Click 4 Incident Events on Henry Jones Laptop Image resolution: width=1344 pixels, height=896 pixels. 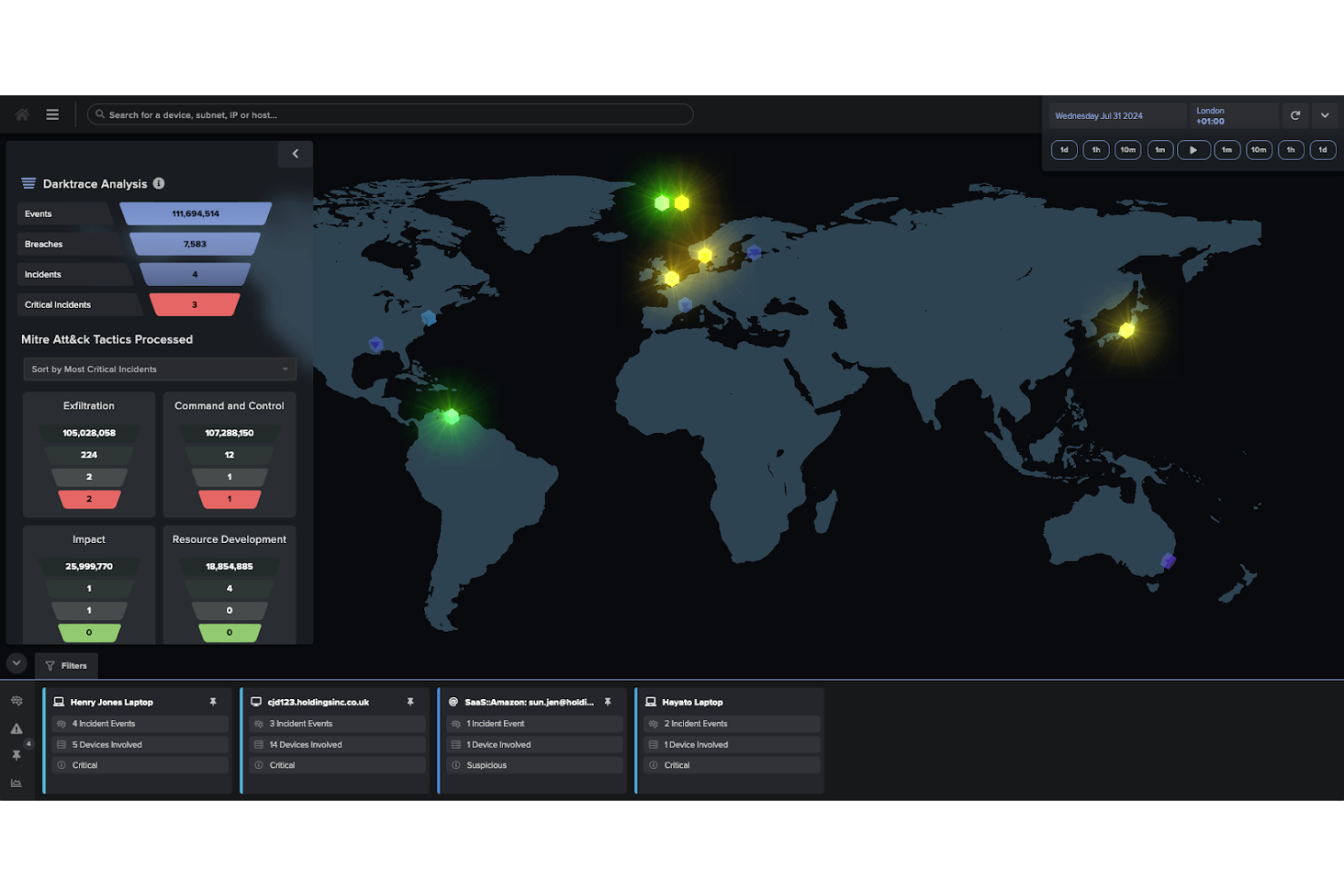pyautogui.click(x=139, y=724)
